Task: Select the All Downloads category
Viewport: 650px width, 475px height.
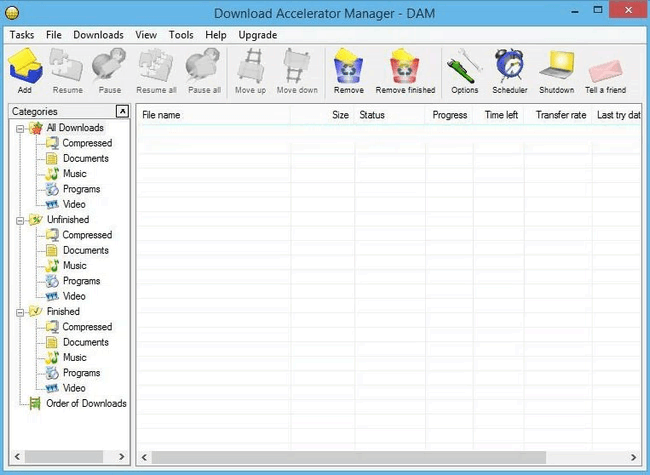Action: click(66, 128)
